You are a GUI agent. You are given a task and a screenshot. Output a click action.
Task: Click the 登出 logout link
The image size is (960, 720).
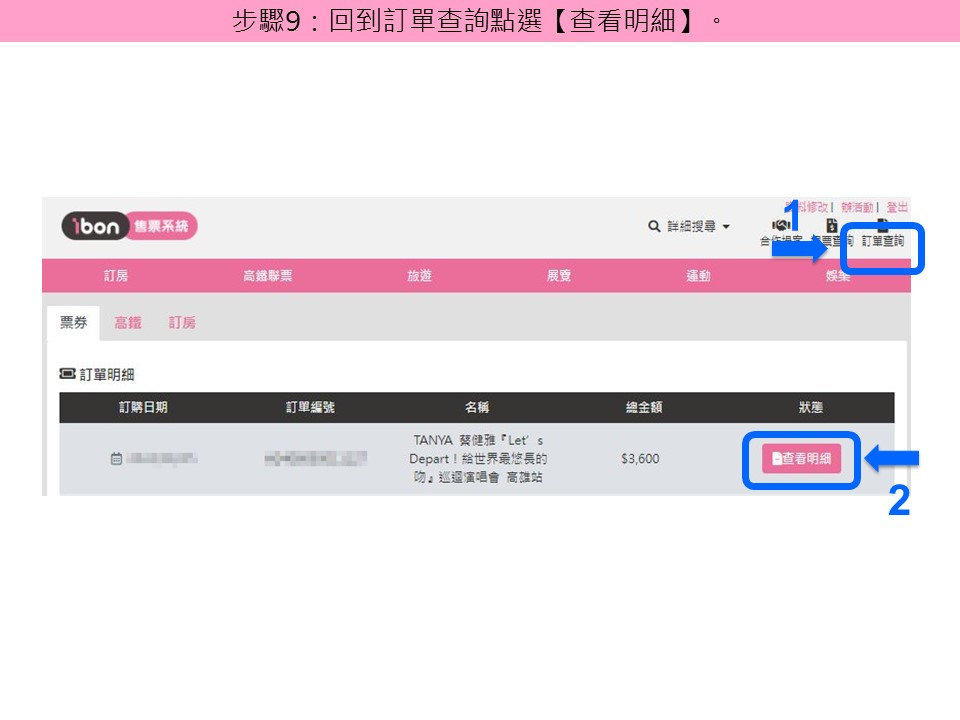[x=897, y=207]
